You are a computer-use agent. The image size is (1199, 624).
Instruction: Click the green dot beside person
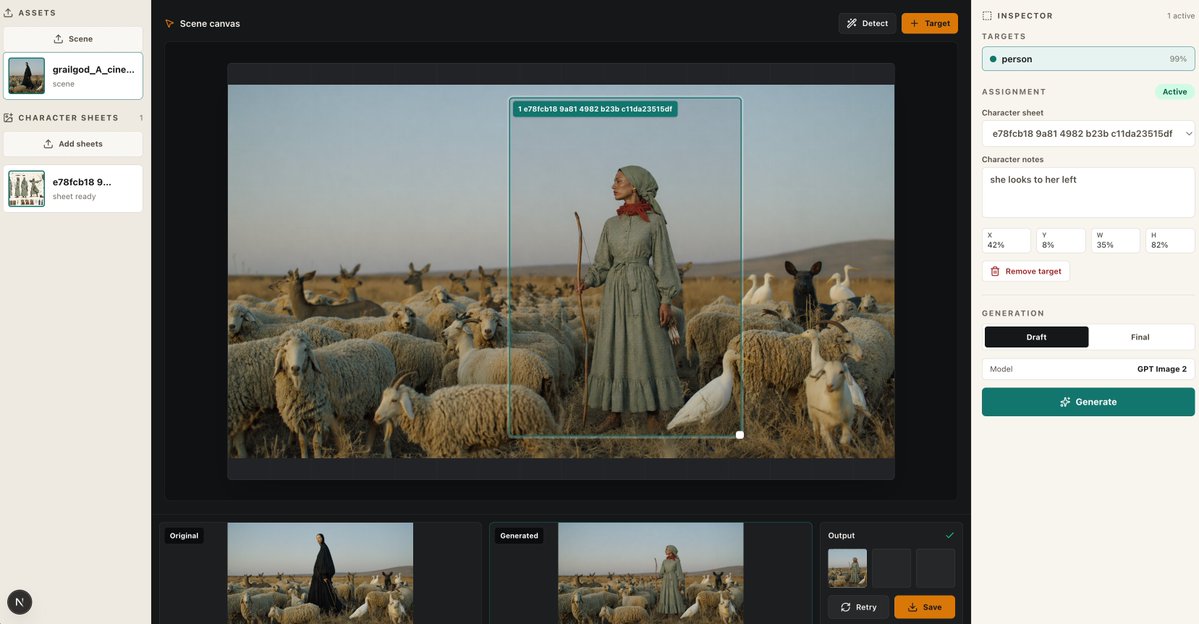tap(993, 59)
